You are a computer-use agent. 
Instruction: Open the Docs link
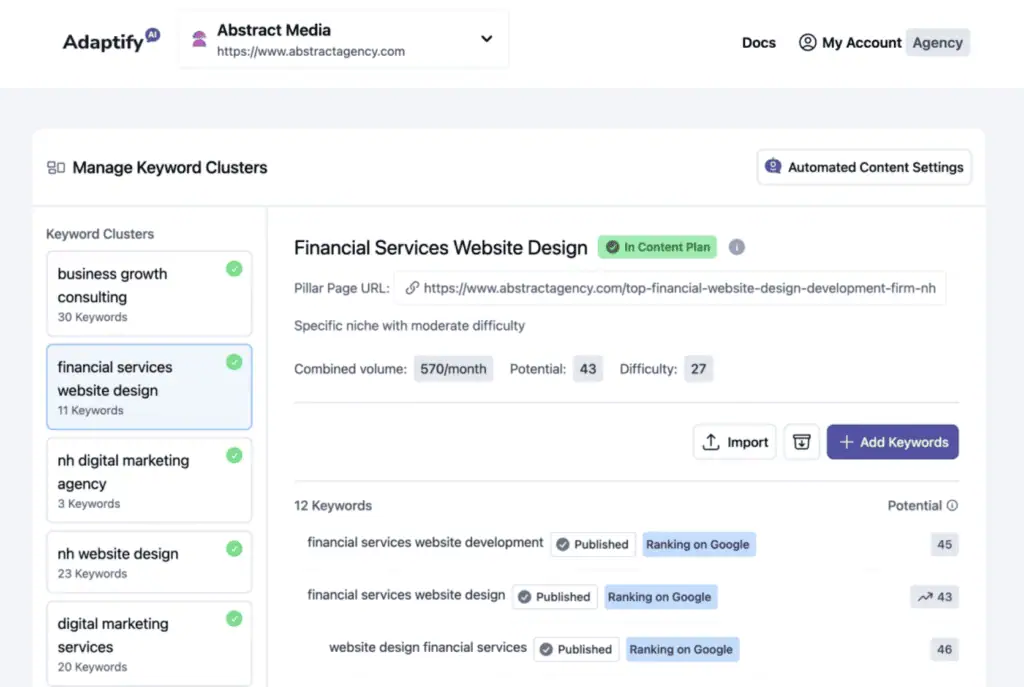(759, 43)
